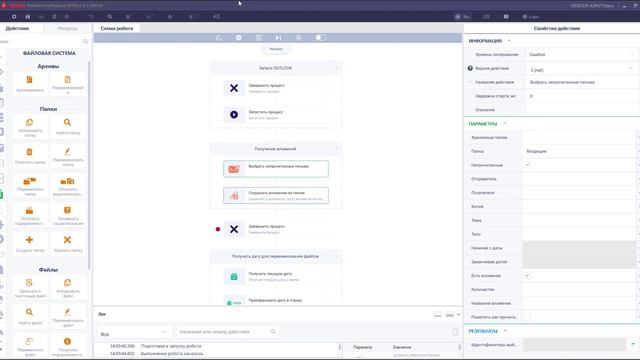
Task: Click the Разархивировать action icon
Action: pyautogui.click(x=67, y=80)
